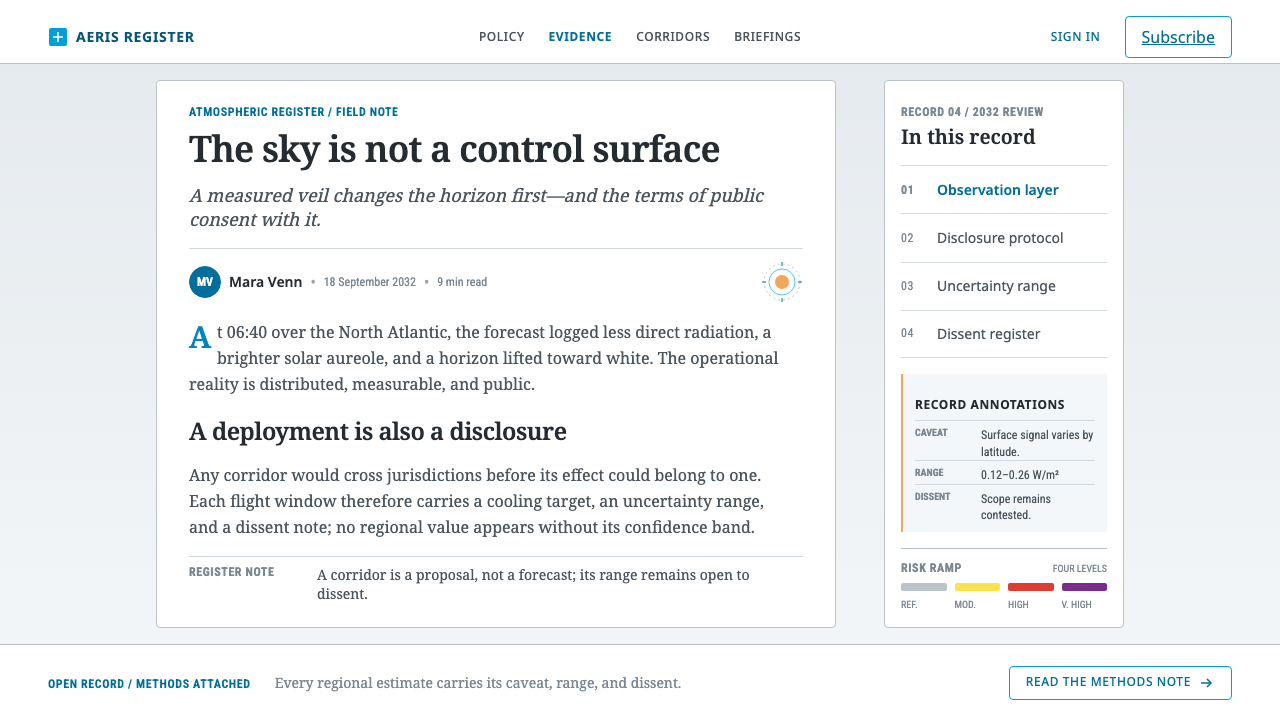1280x720 pixels.
Task: Click the arrow in Read the Methods Note
Action: 1207,683
